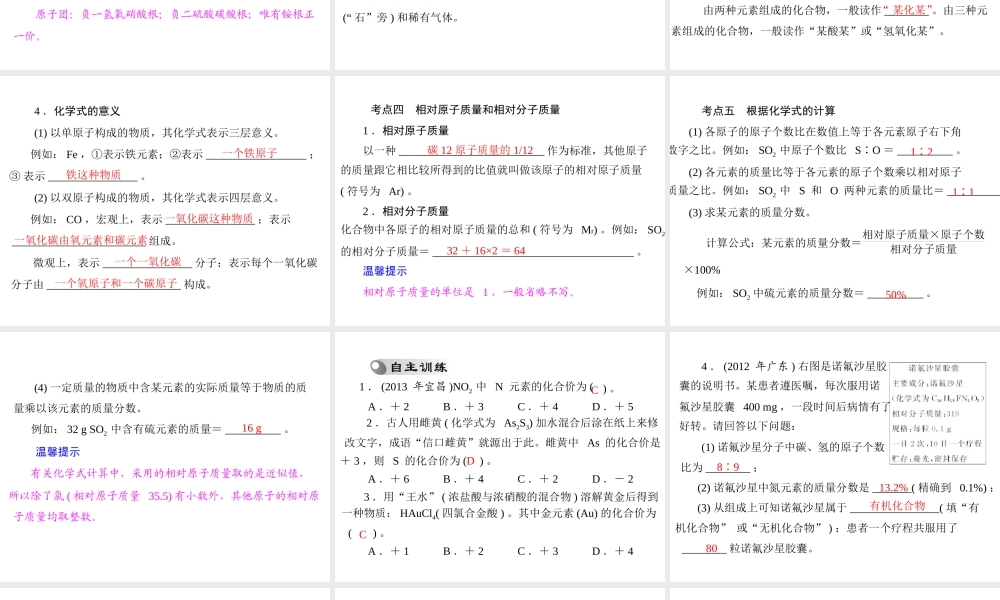The height and width of the screenshot is (600, 1000).
Task: Select the top slide mentioning 某化某
Action: tap(835, 34)
